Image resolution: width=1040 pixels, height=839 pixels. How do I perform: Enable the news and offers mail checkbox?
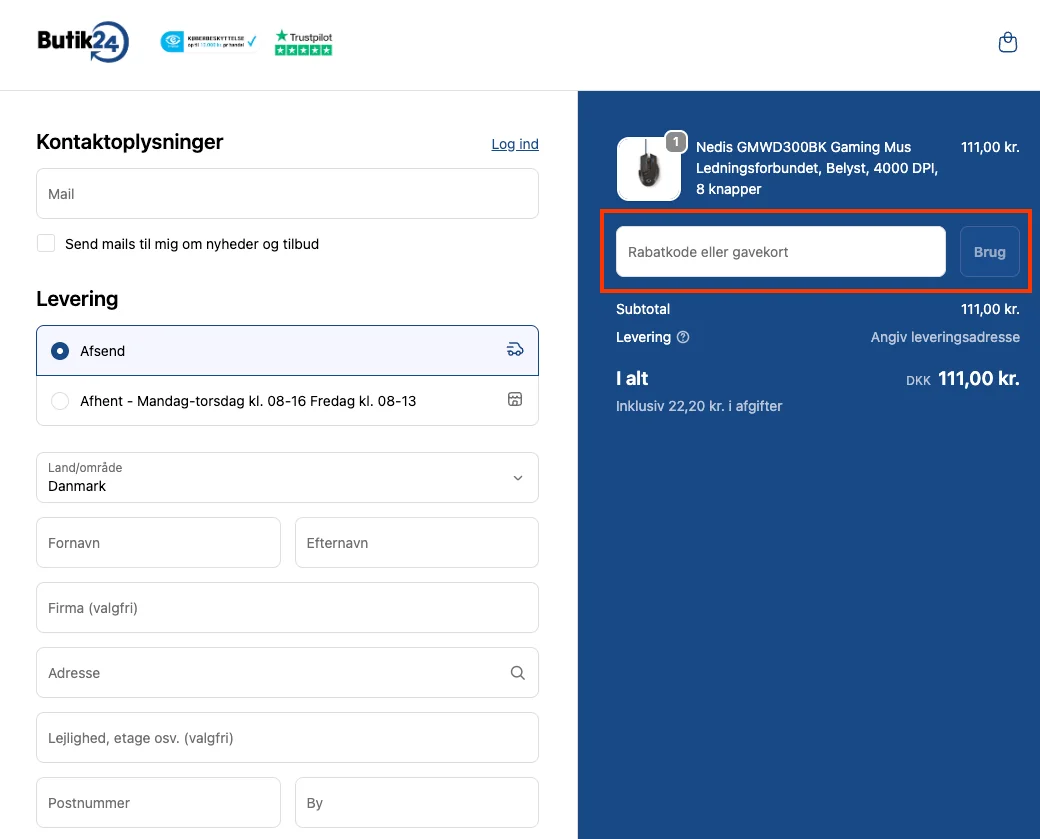[x=46, y=243]
